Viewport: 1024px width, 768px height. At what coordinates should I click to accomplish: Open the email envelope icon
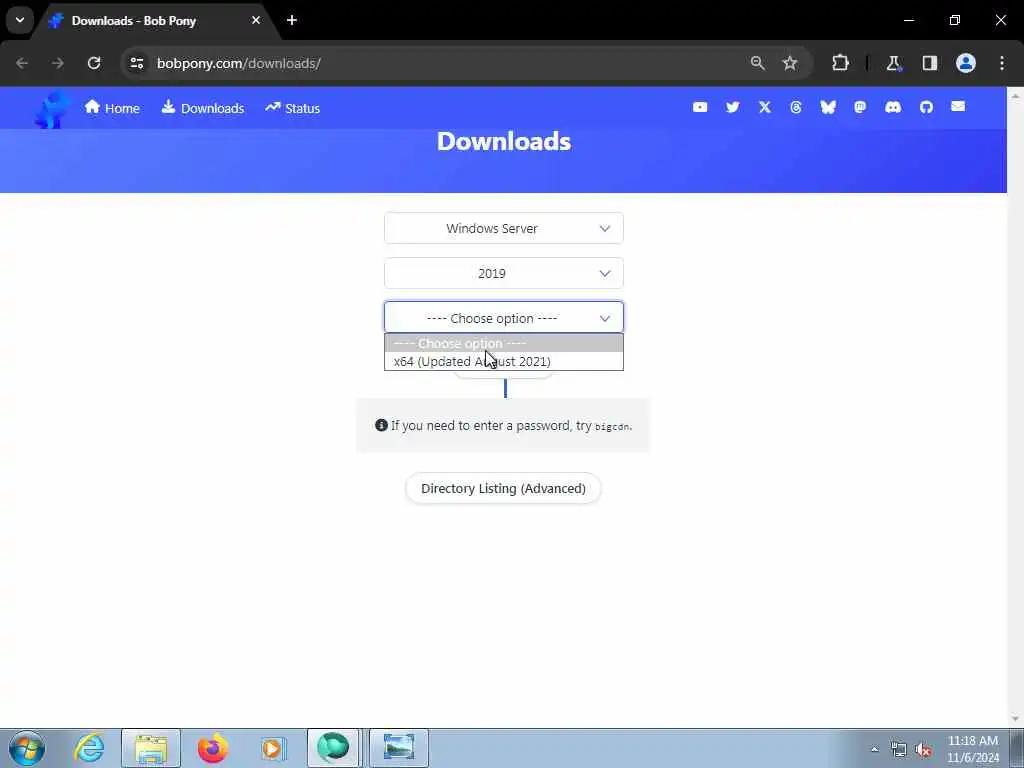tap(958, 106)
